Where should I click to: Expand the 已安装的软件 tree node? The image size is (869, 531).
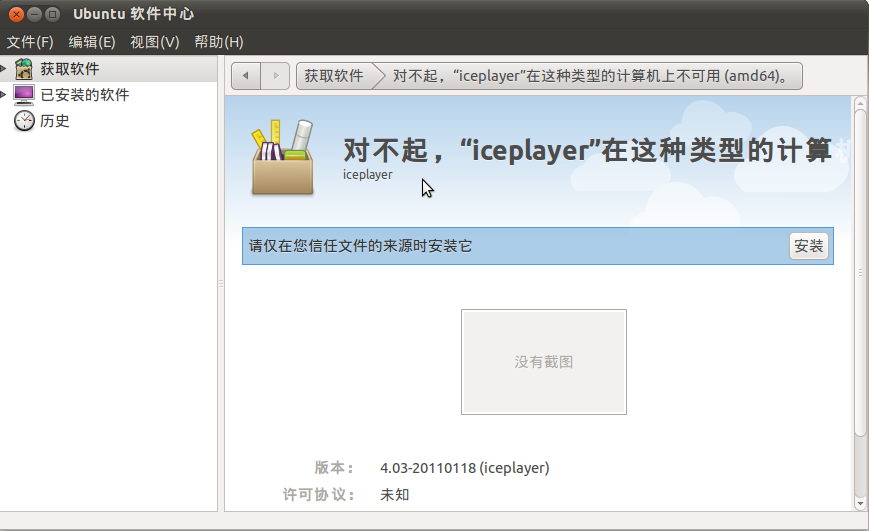coord(3,95)
